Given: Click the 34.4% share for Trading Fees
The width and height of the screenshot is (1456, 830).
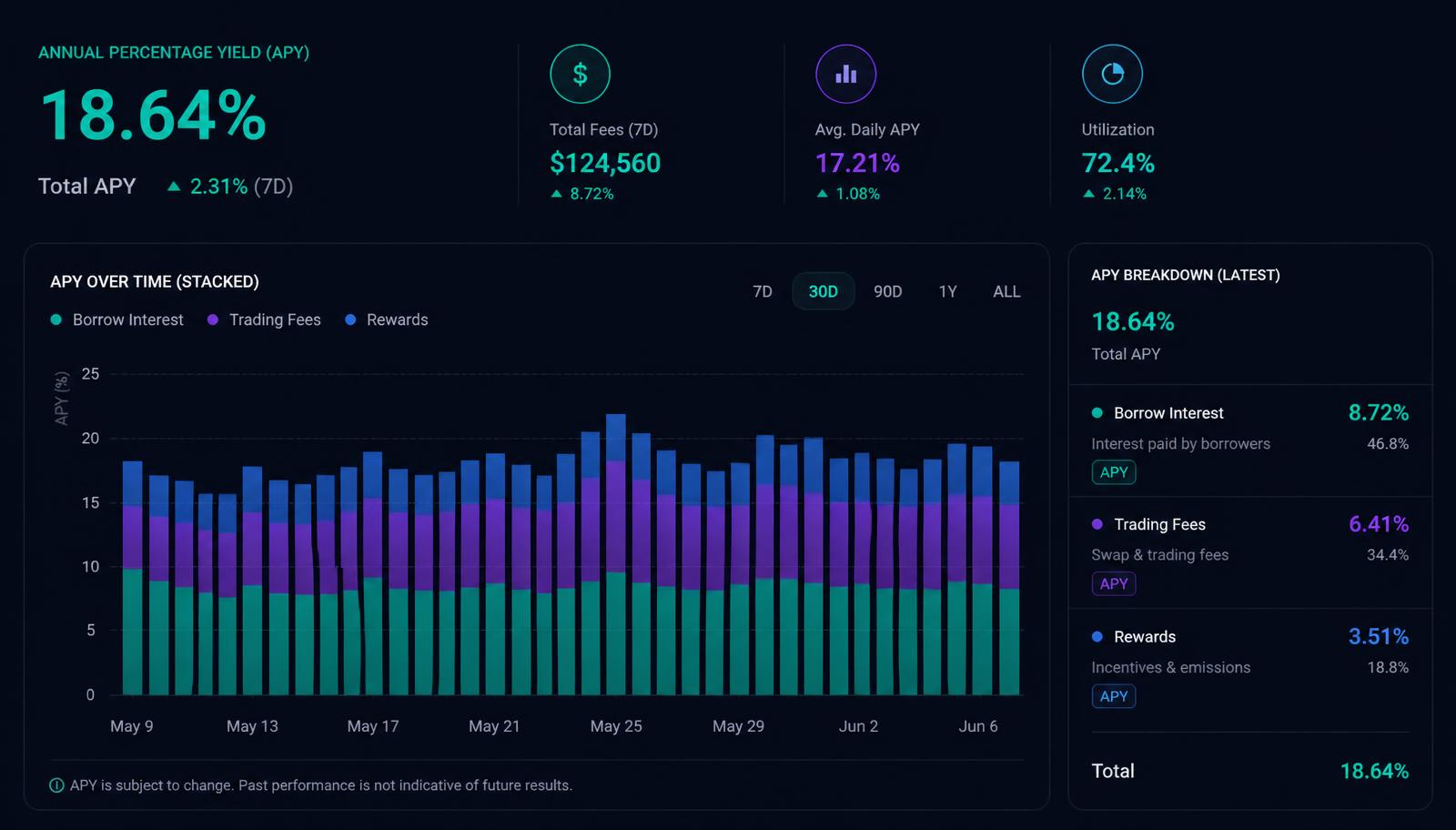Looking at the screenshot, I should pos(1388,555).
